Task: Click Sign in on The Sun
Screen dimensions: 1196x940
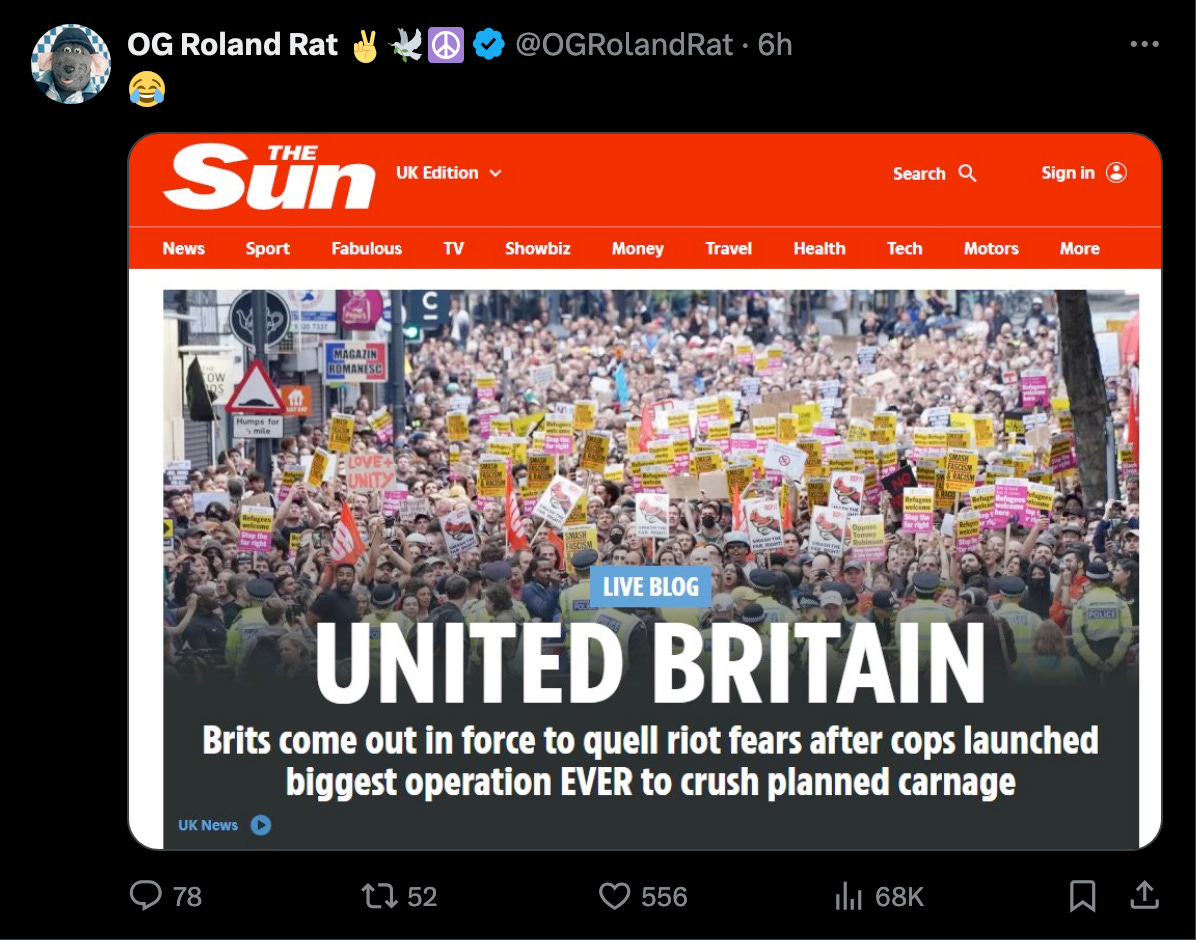Action: 1083,172
